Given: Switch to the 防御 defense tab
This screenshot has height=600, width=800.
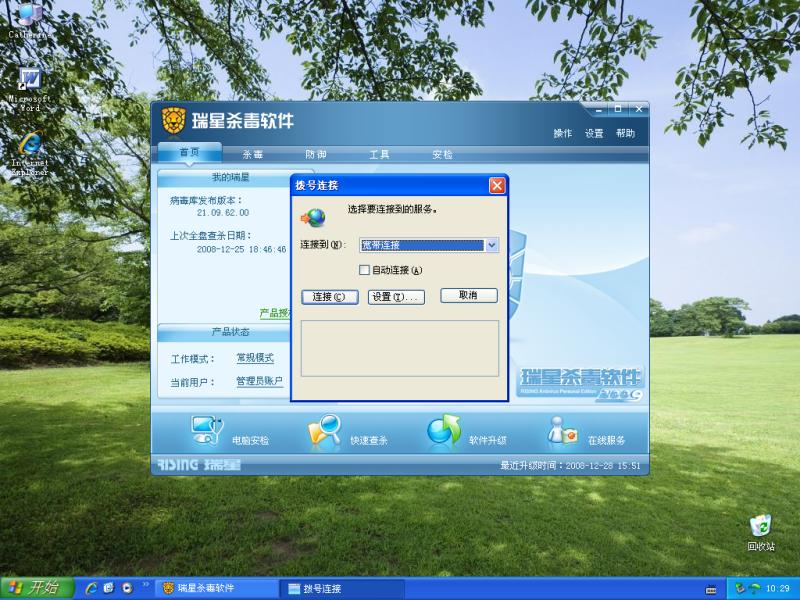Looking at the screenshot, I should click(x=316, y=154).
